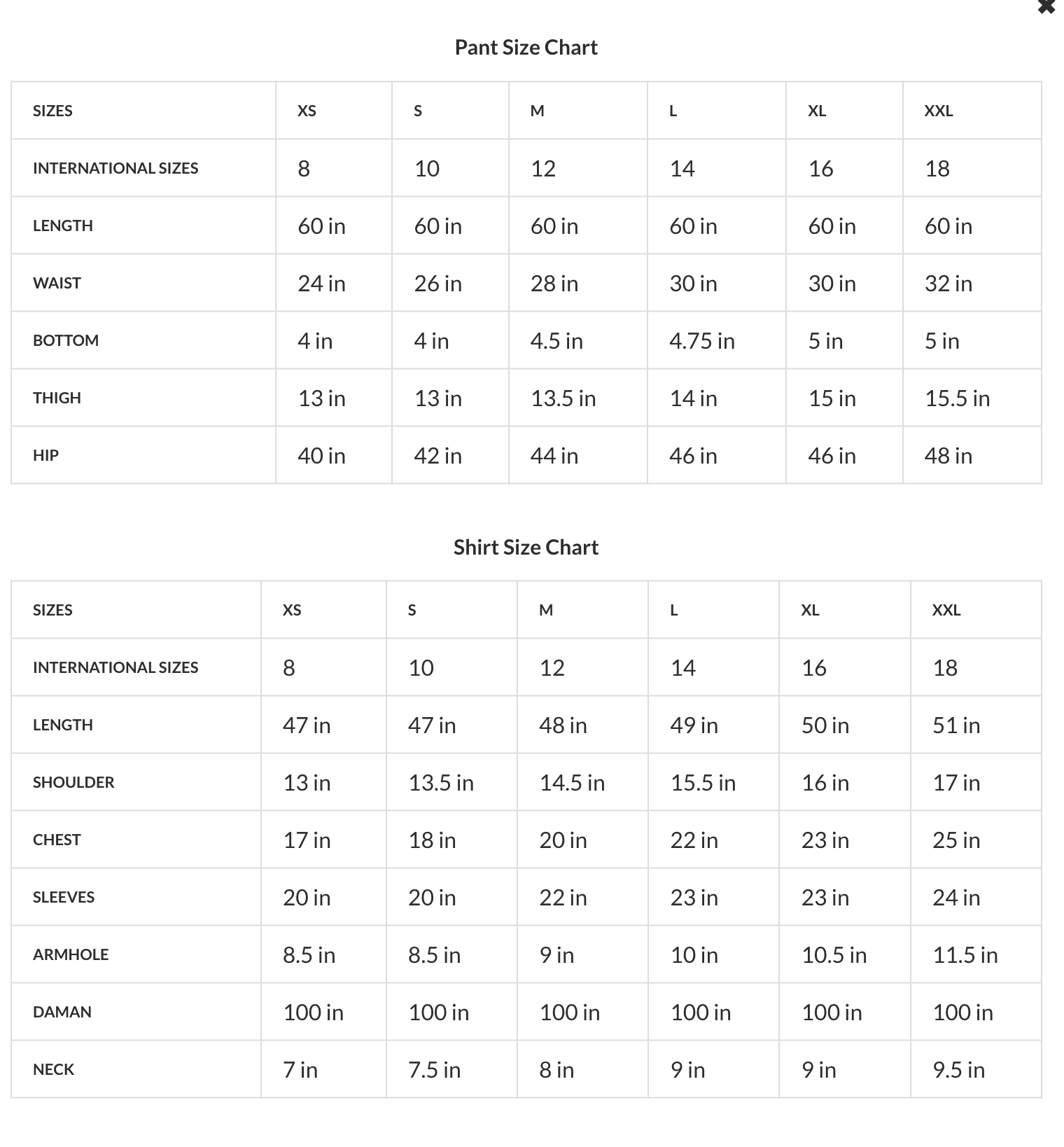Click the Shirt Size Chart heading
The width and height of the screenshot is (1064, 1147).
click(x=526, y=547)
